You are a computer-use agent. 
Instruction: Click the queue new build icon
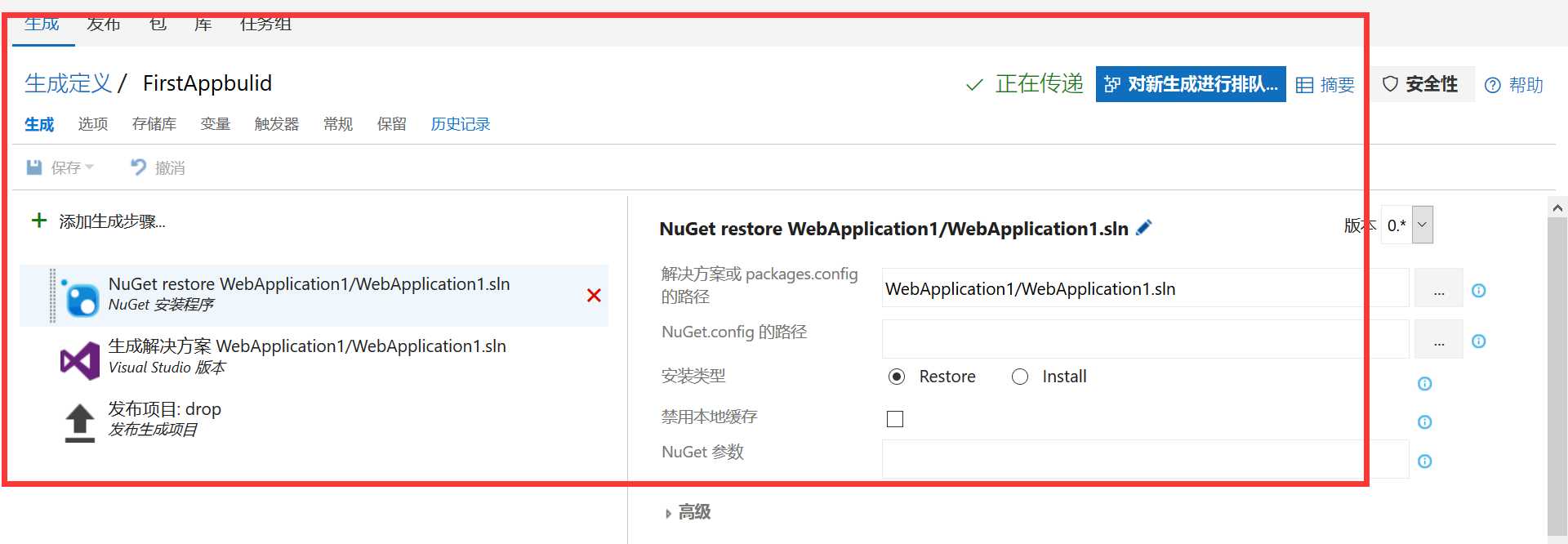1112,84
